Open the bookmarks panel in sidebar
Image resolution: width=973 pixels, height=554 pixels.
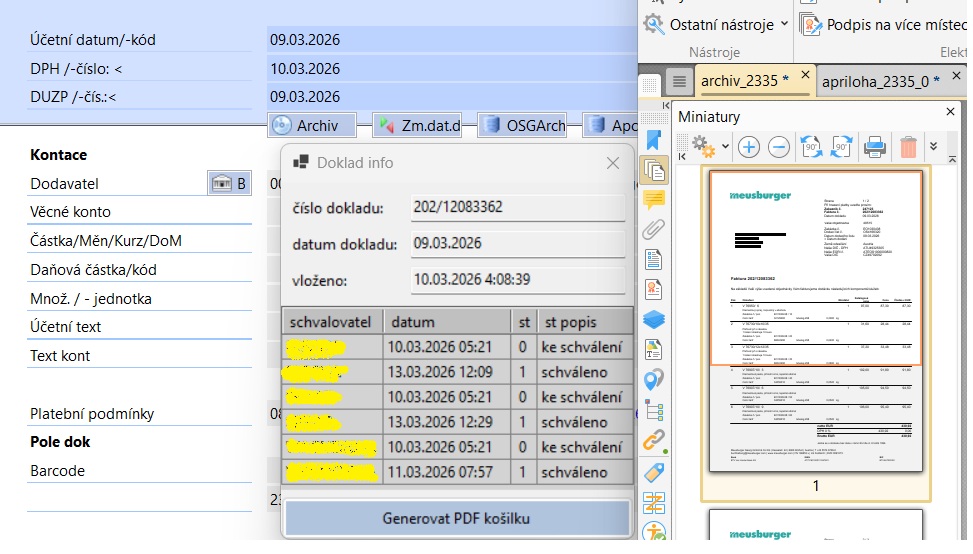(x=654, y=139)
